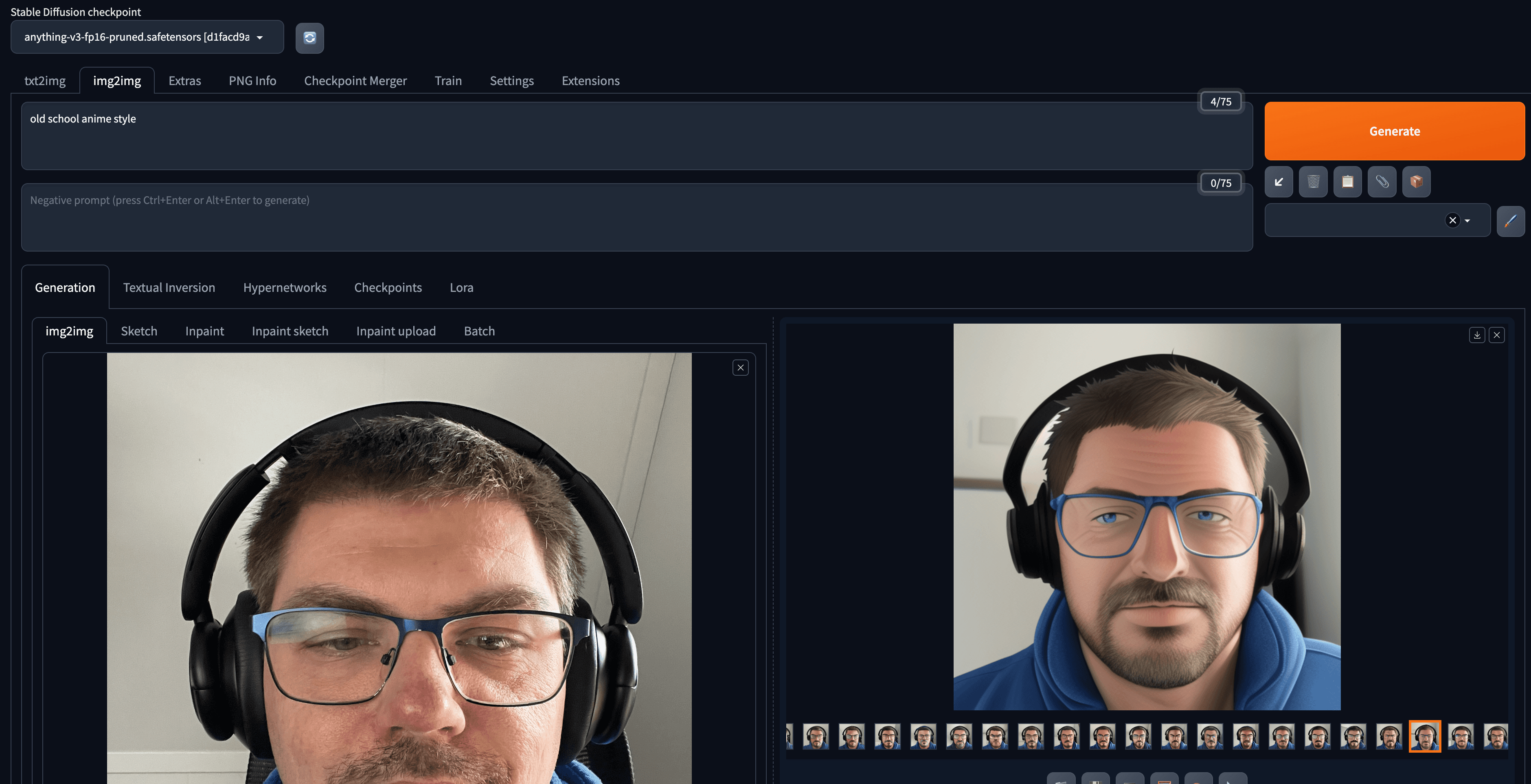Click into the Negative prompt field
1531x784 pixels.
(x=637, y=217)
